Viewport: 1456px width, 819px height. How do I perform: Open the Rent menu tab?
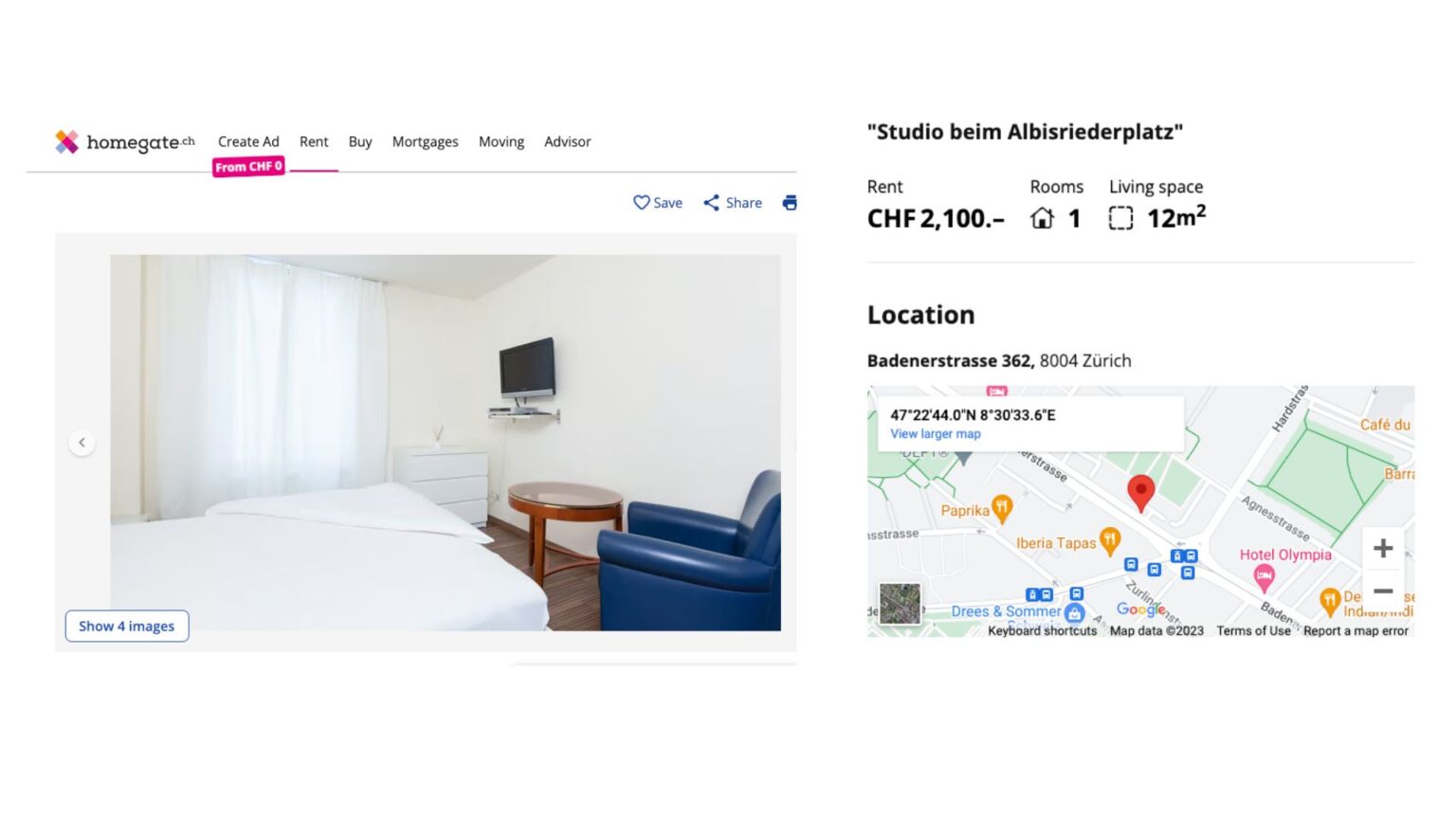click(x=314, y=142)
